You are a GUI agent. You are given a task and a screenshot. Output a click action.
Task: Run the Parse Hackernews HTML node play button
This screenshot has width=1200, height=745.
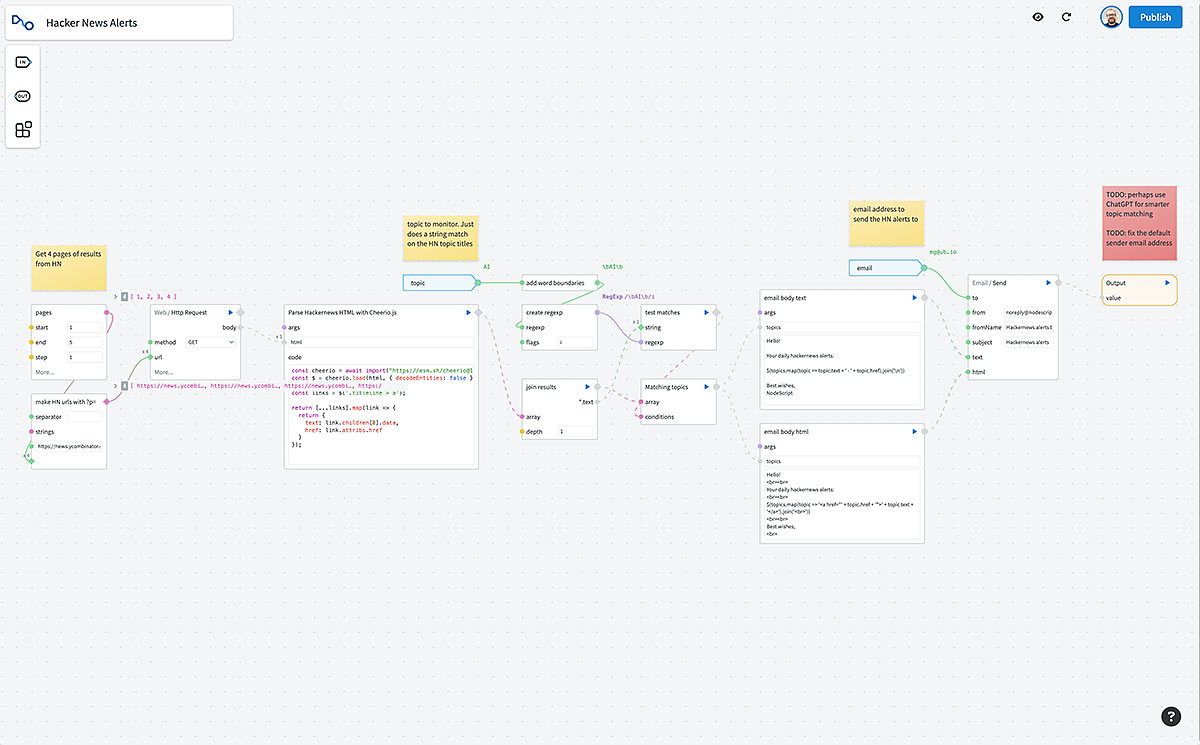click(x=466, y=312)
